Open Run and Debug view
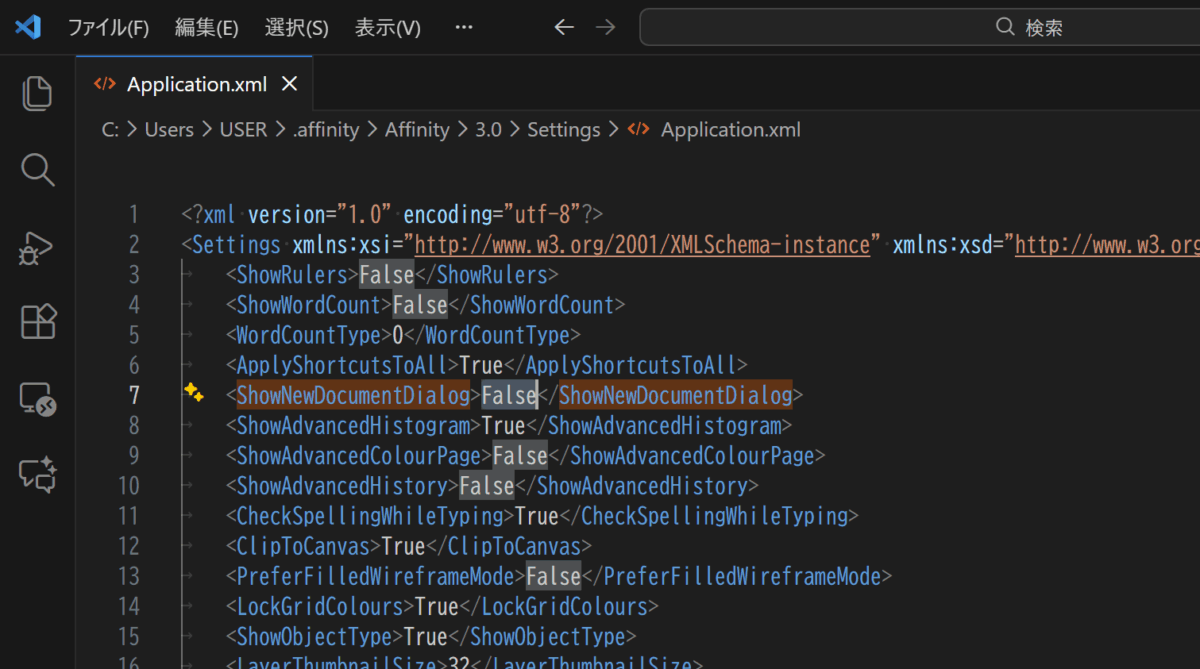Screen dimensions: 1200x669 (37, 247)
